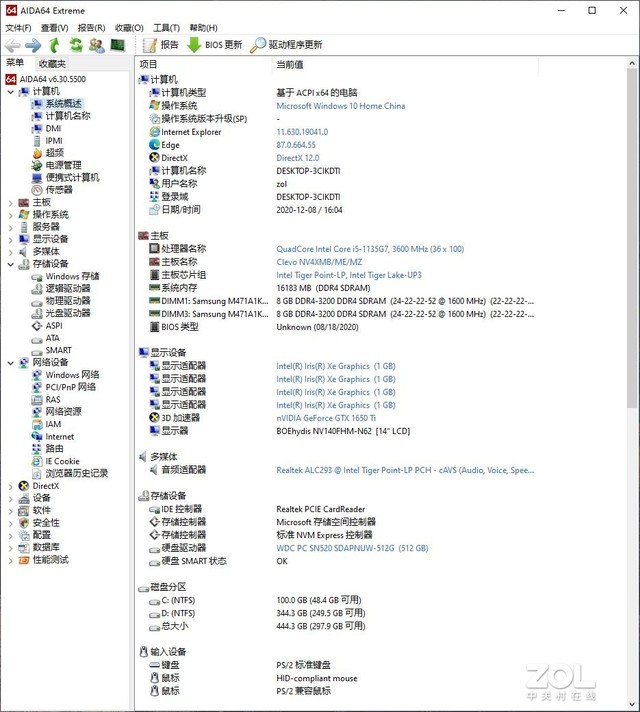Click the AIDA64 v6.30.5500 root icon

coord(11,79)
